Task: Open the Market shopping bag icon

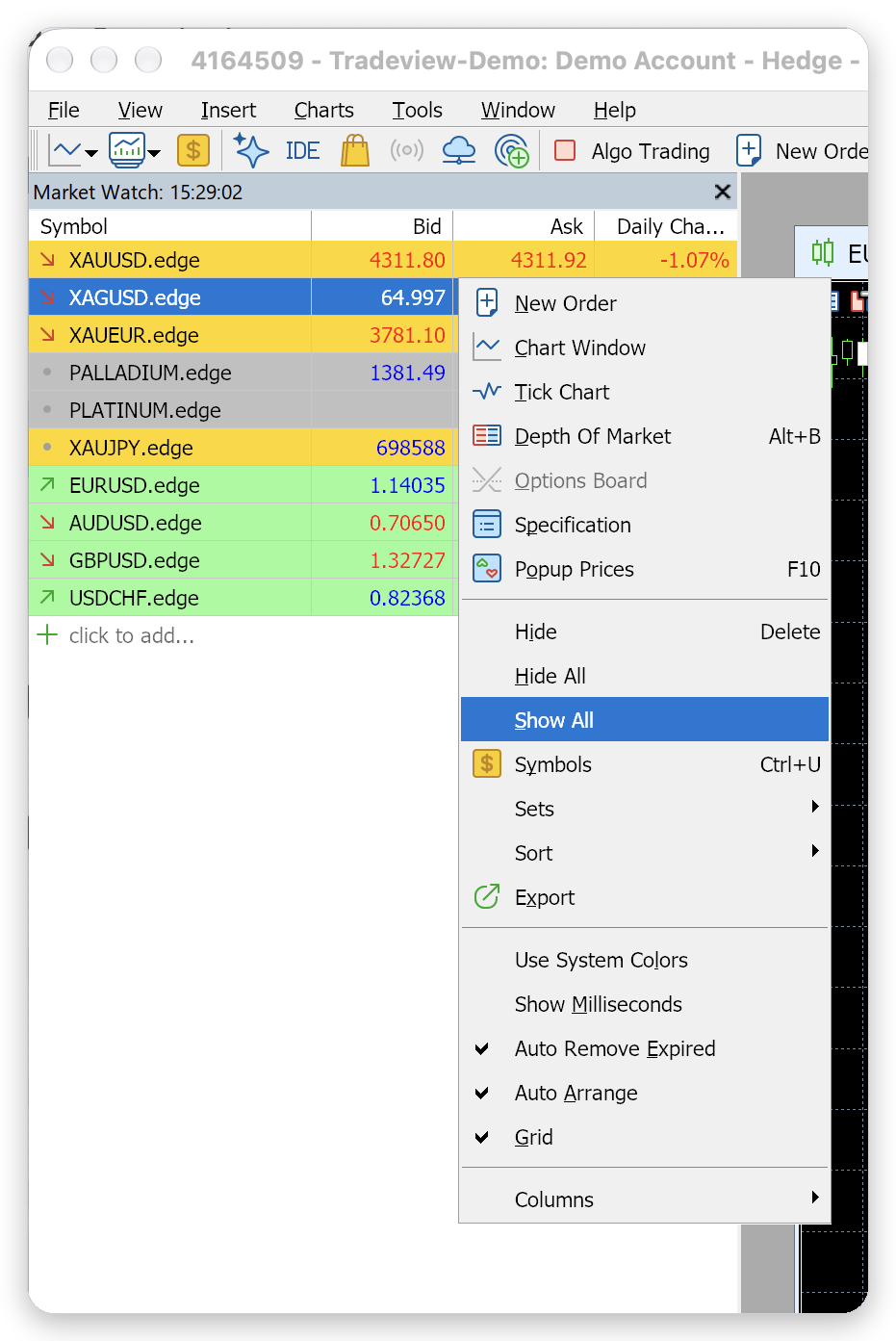Action: (355, 150)
